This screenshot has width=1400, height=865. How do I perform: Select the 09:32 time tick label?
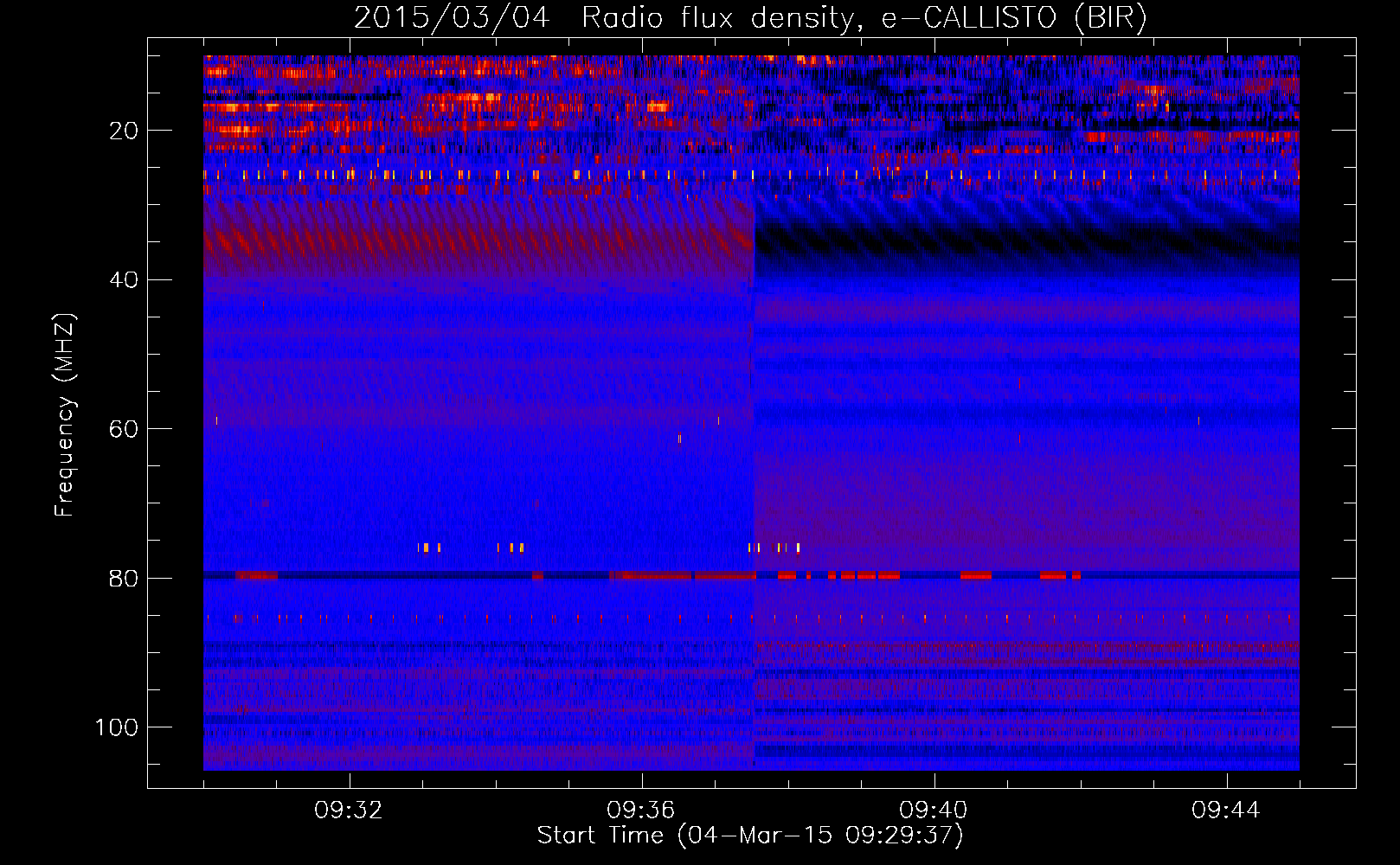click(349, 811)
